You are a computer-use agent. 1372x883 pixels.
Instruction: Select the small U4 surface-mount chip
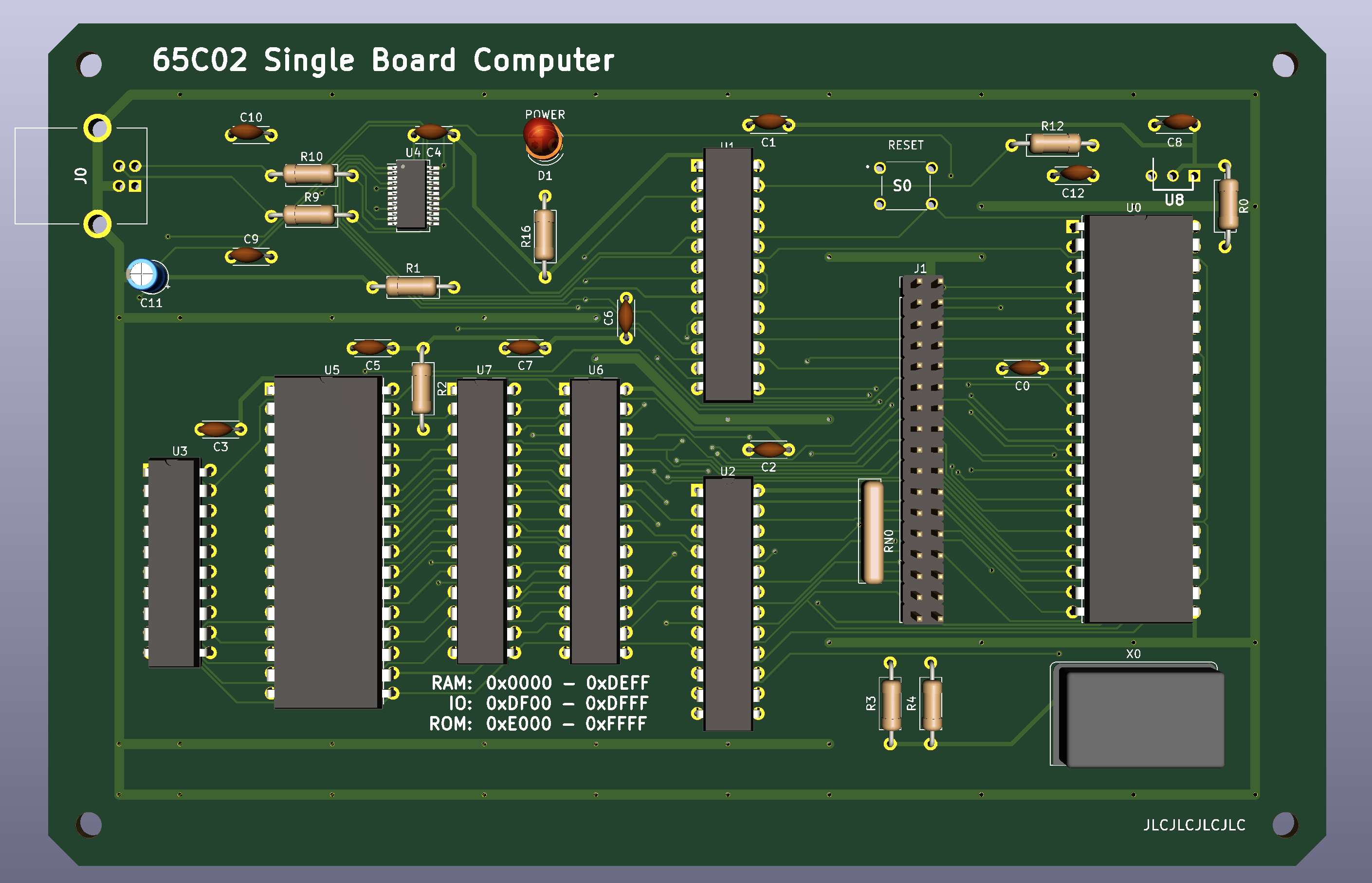pos(411,195)
